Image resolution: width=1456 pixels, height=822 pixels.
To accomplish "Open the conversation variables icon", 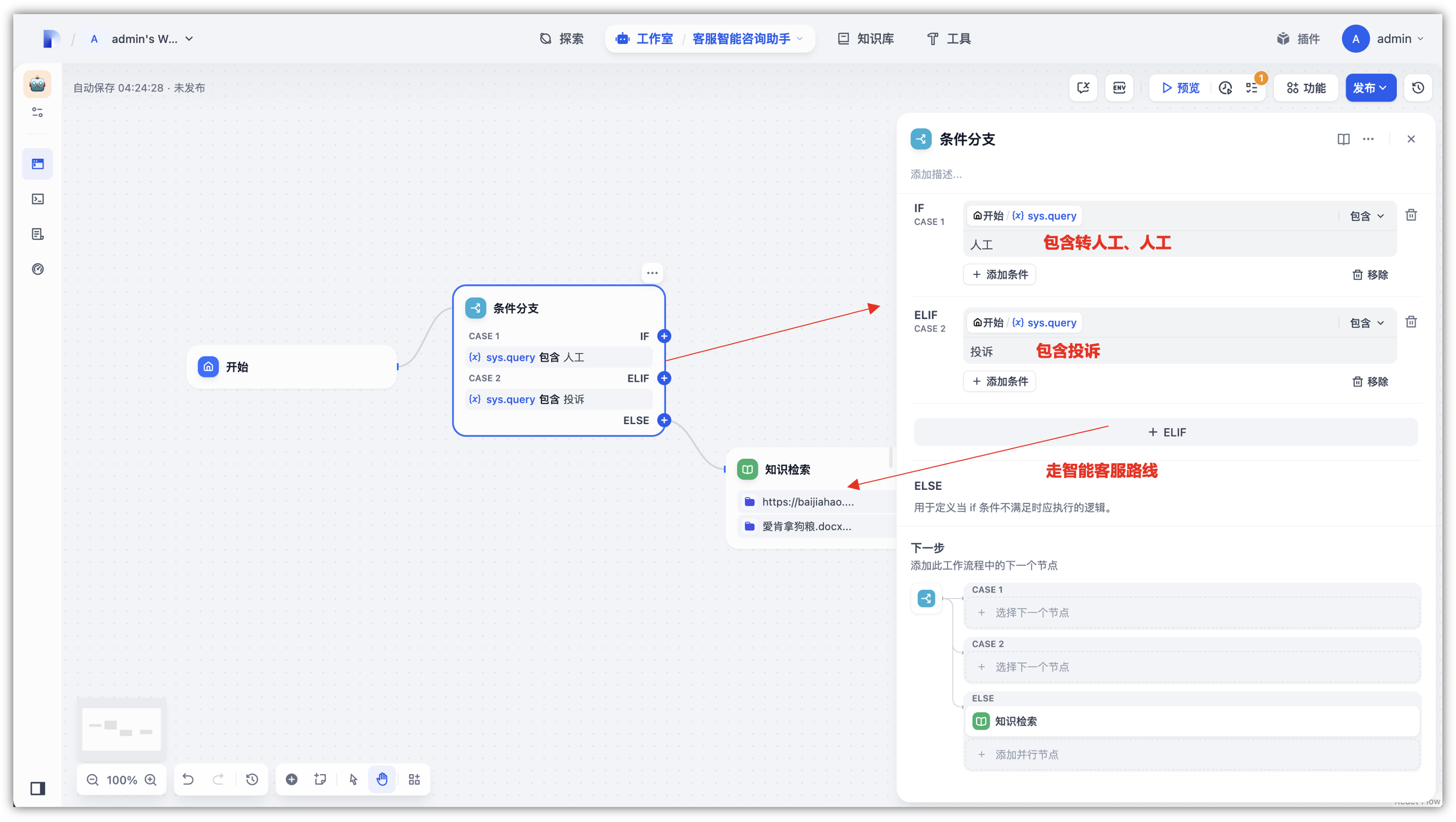I will point(1083,88).
